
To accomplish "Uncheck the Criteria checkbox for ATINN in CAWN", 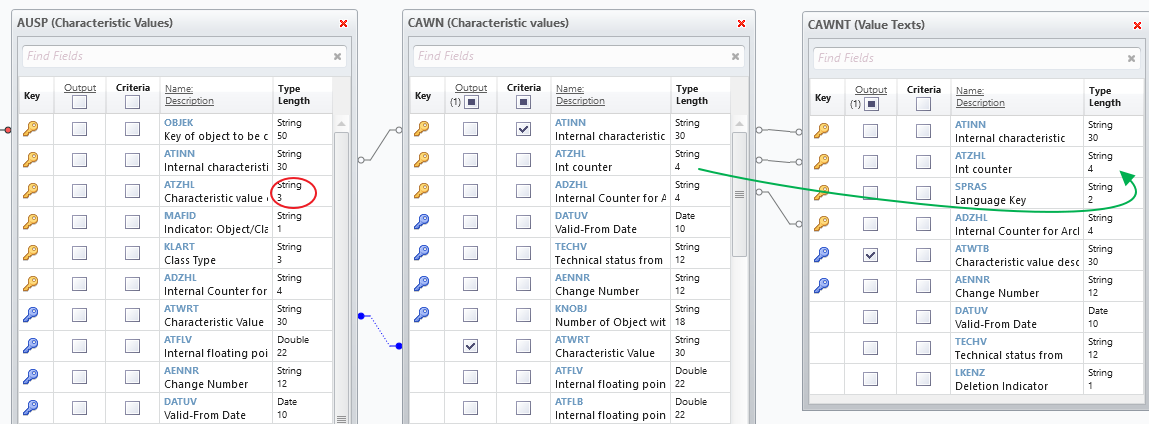I will 523,128.
